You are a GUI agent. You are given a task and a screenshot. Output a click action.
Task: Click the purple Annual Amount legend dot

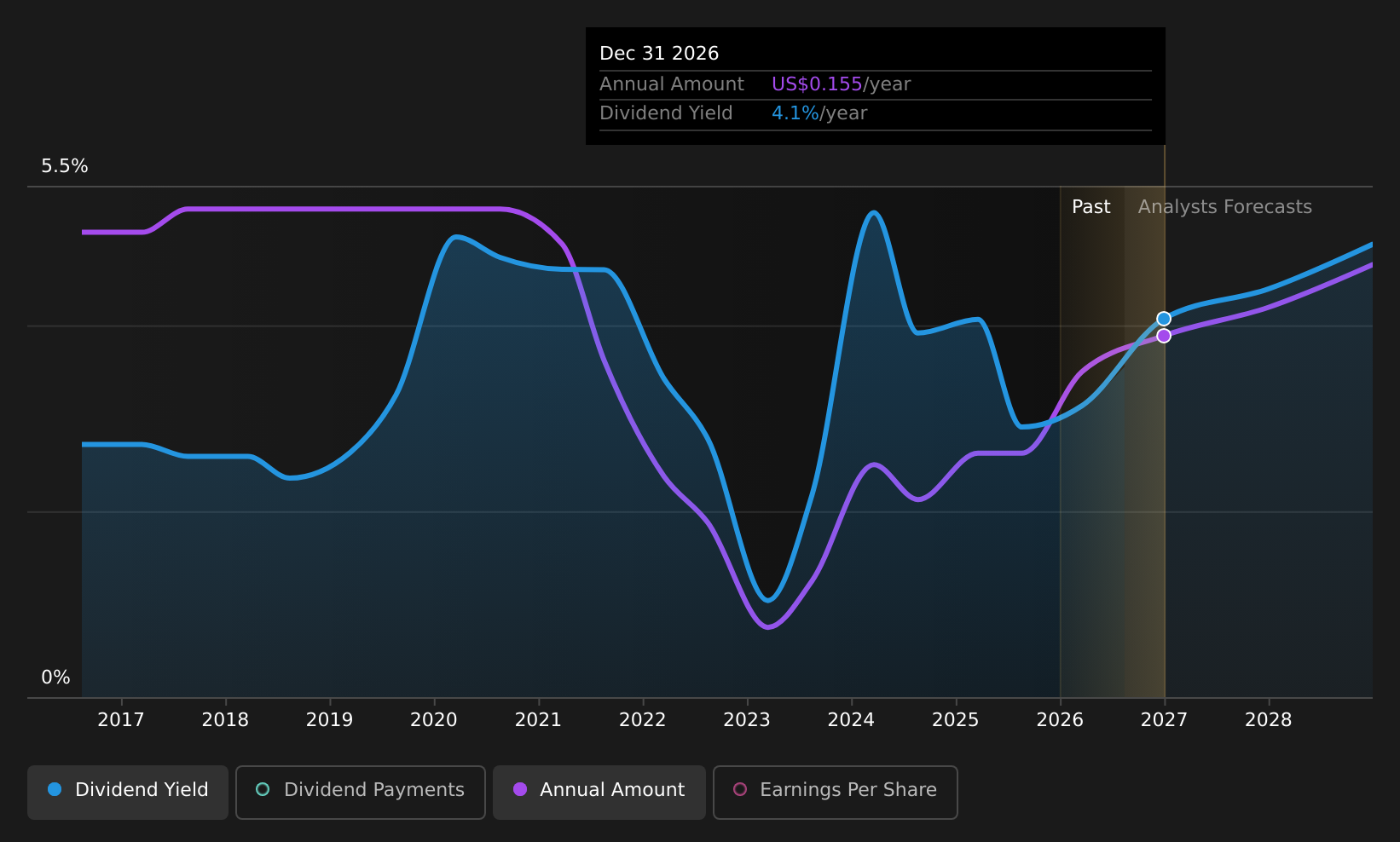(520, 789)
